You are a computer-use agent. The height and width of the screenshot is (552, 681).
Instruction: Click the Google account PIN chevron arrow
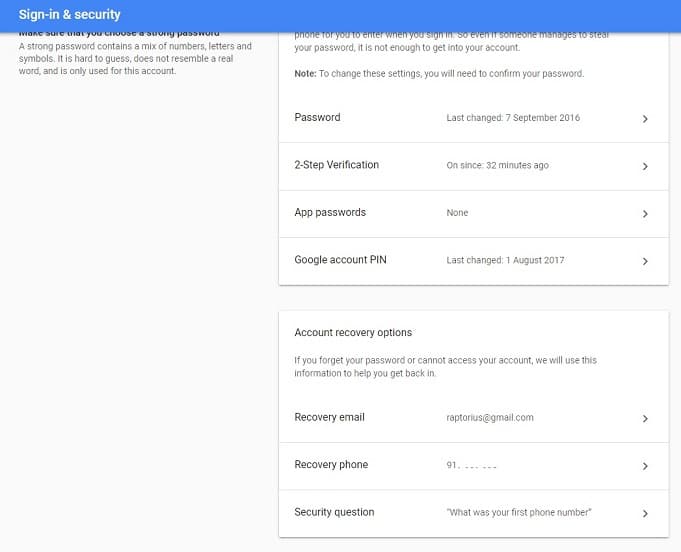coord(645,261)
